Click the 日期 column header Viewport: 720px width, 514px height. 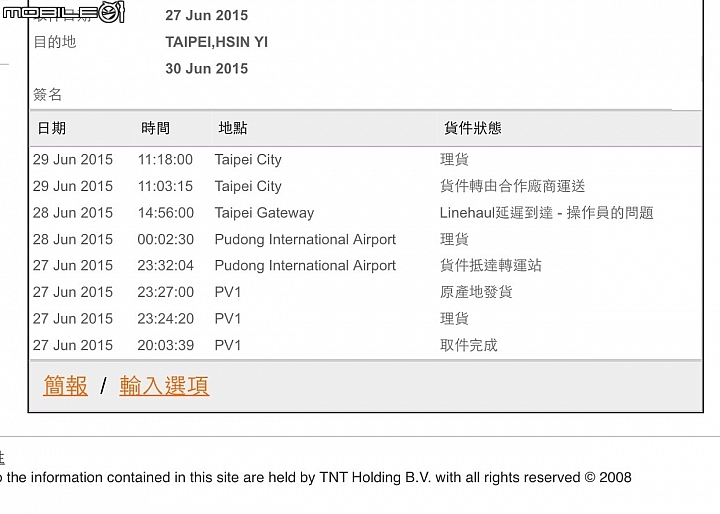click(x=51, y=128)
